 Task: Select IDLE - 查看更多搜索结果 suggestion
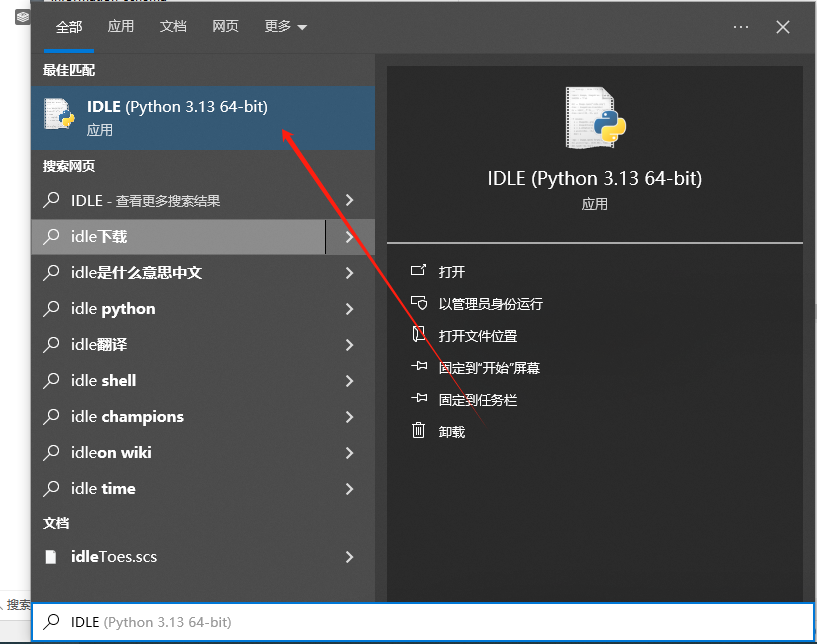[x=178, y=201]
